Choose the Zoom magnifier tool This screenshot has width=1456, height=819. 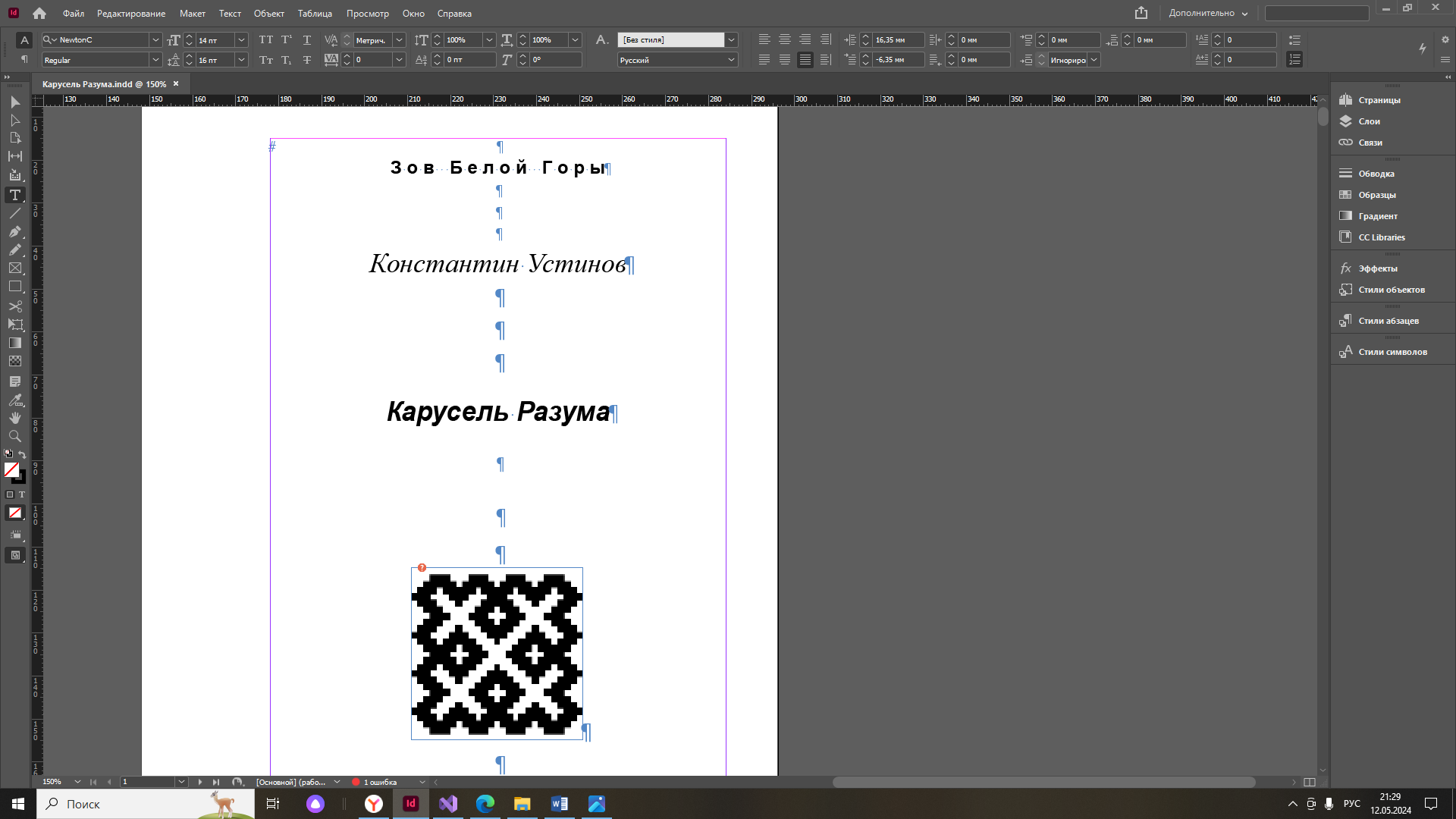[x=14, y=436]
